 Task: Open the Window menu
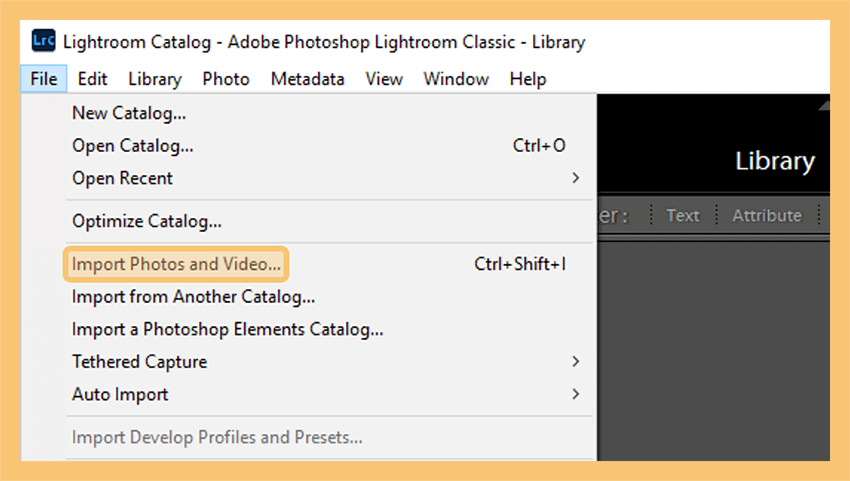456,79
